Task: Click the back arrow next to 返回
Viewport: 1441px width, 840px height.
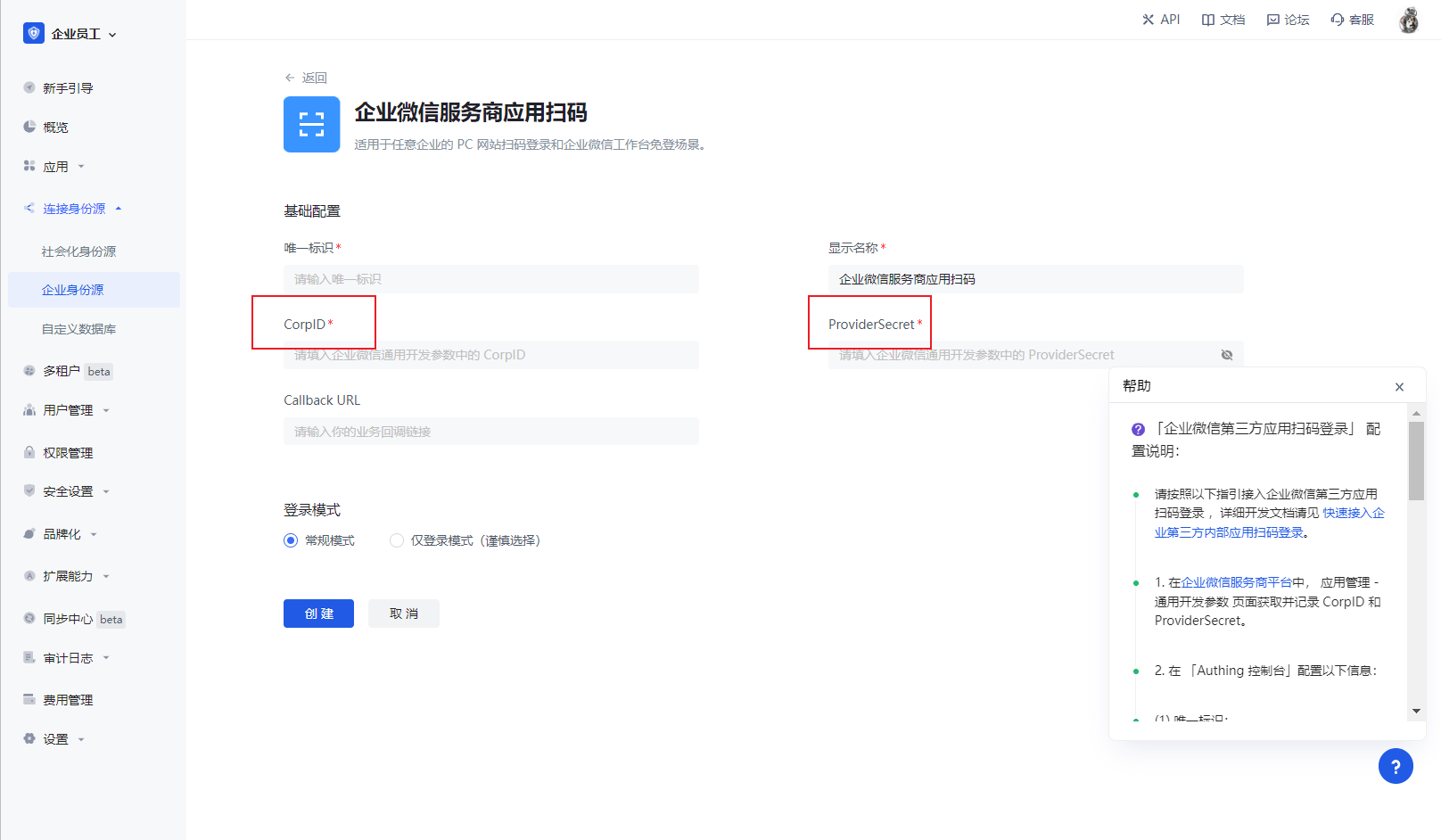Action: 290,78
